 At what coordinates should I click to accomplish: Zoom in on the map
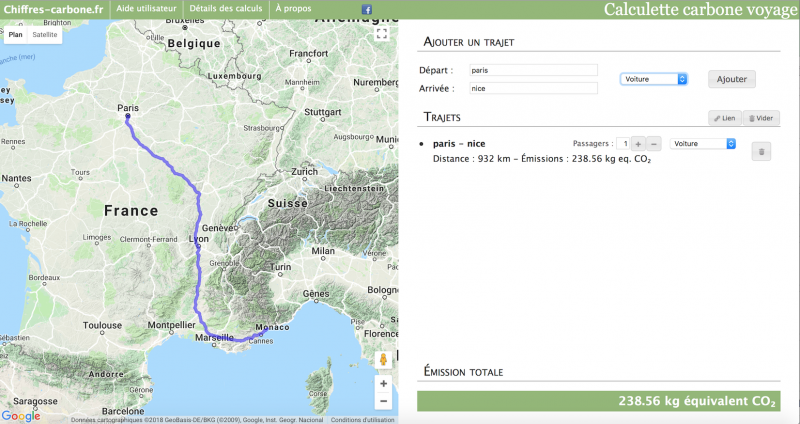tap(383, 384)
